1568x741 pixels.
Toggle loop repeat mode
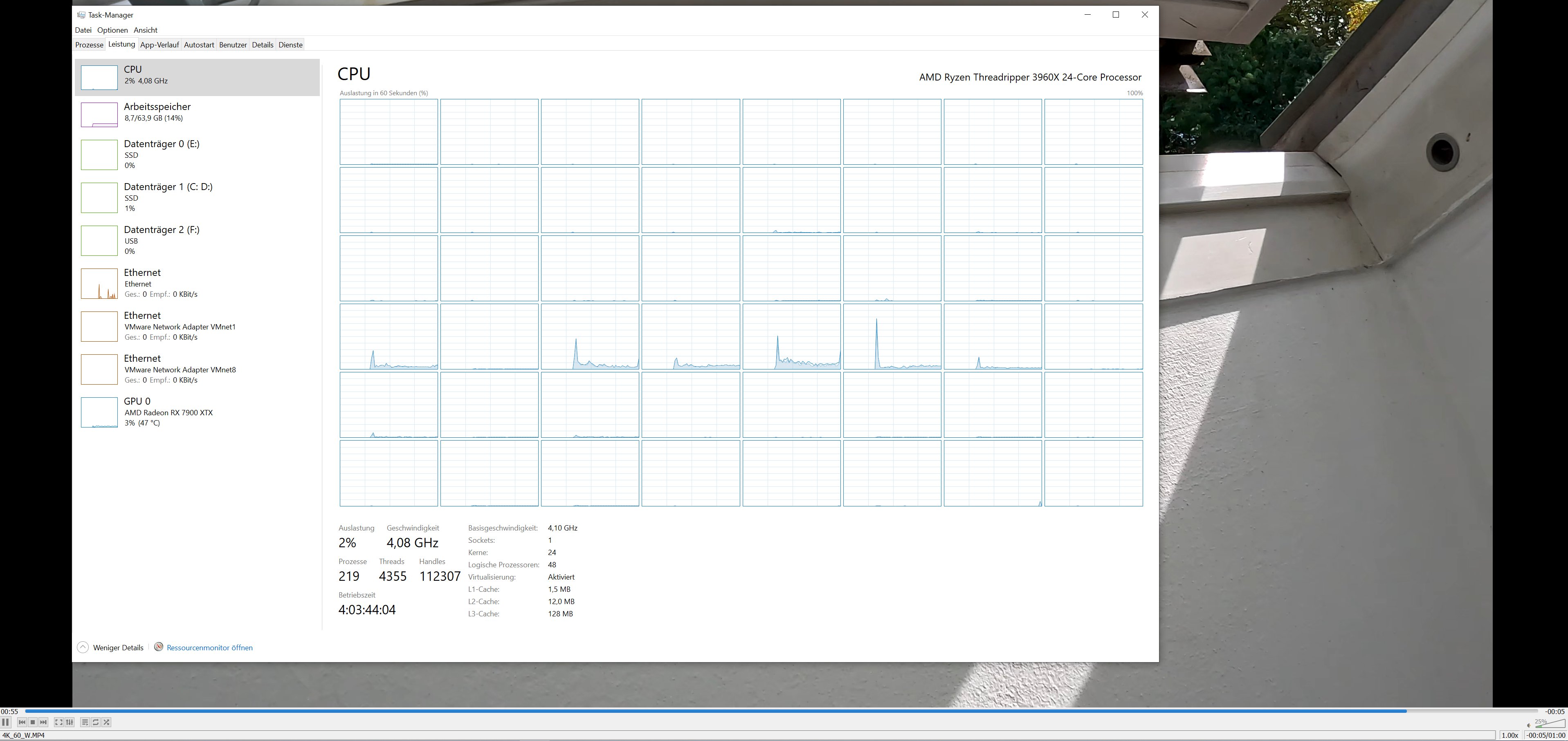pyautogui.click(x=96, y=722)
